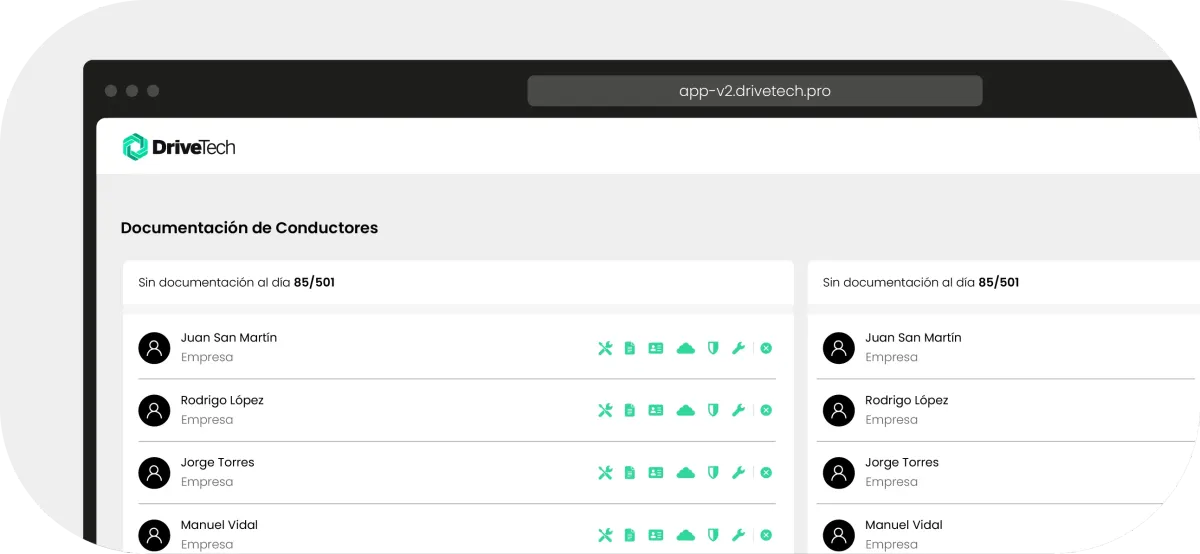
Task: Click 'Empresa' label under left Rodrigo López
Action: coord(207,420)
